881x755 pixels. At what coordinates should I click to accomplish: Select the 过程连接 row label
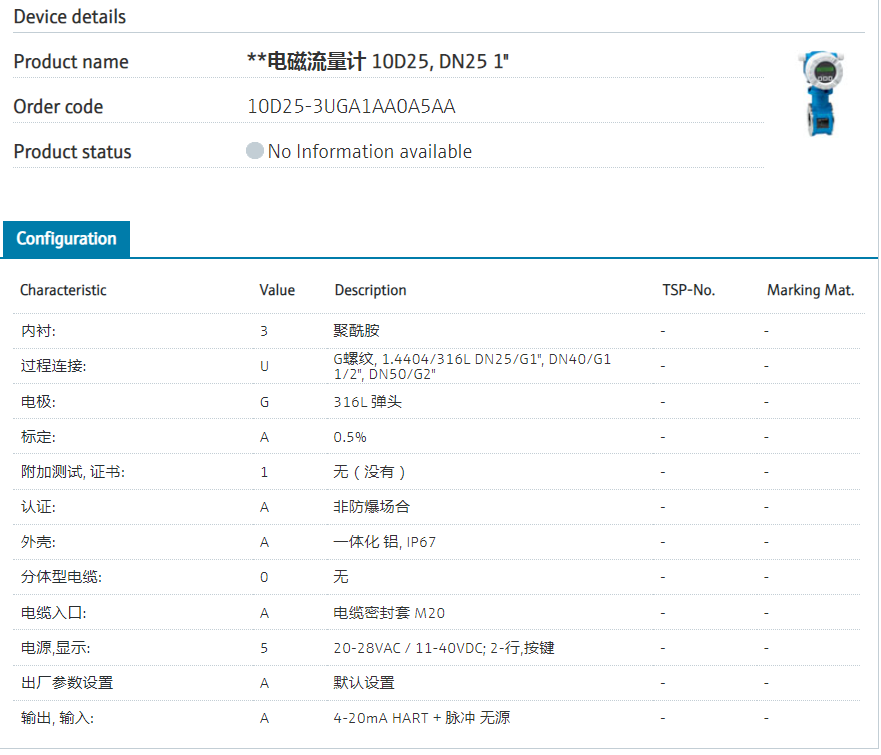pos(53,366)
